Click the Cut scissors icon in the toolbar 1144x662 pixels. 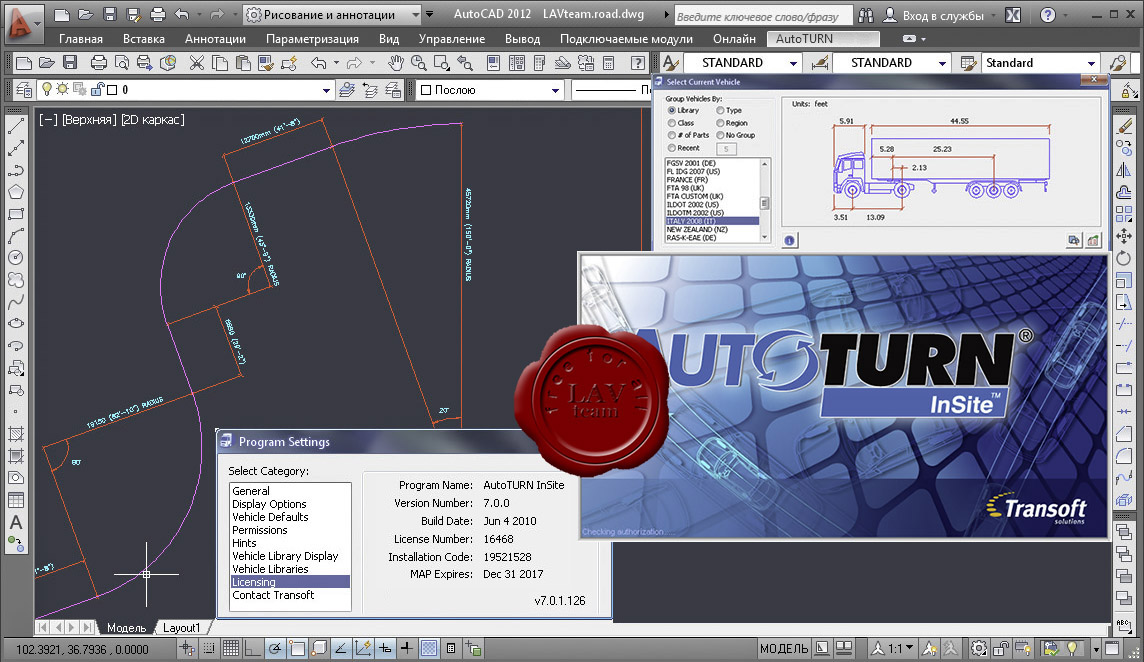click(x=196, y=63)
